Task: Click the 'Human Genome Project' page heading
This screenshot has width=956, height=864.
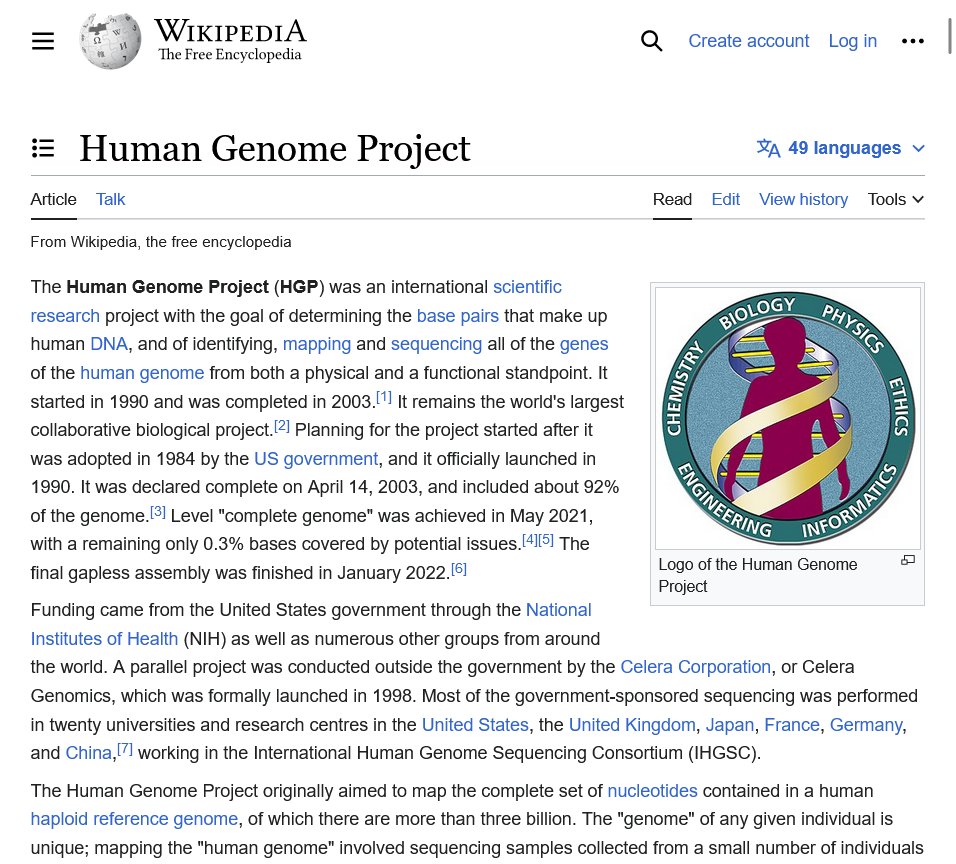Action: coord(275,148)
